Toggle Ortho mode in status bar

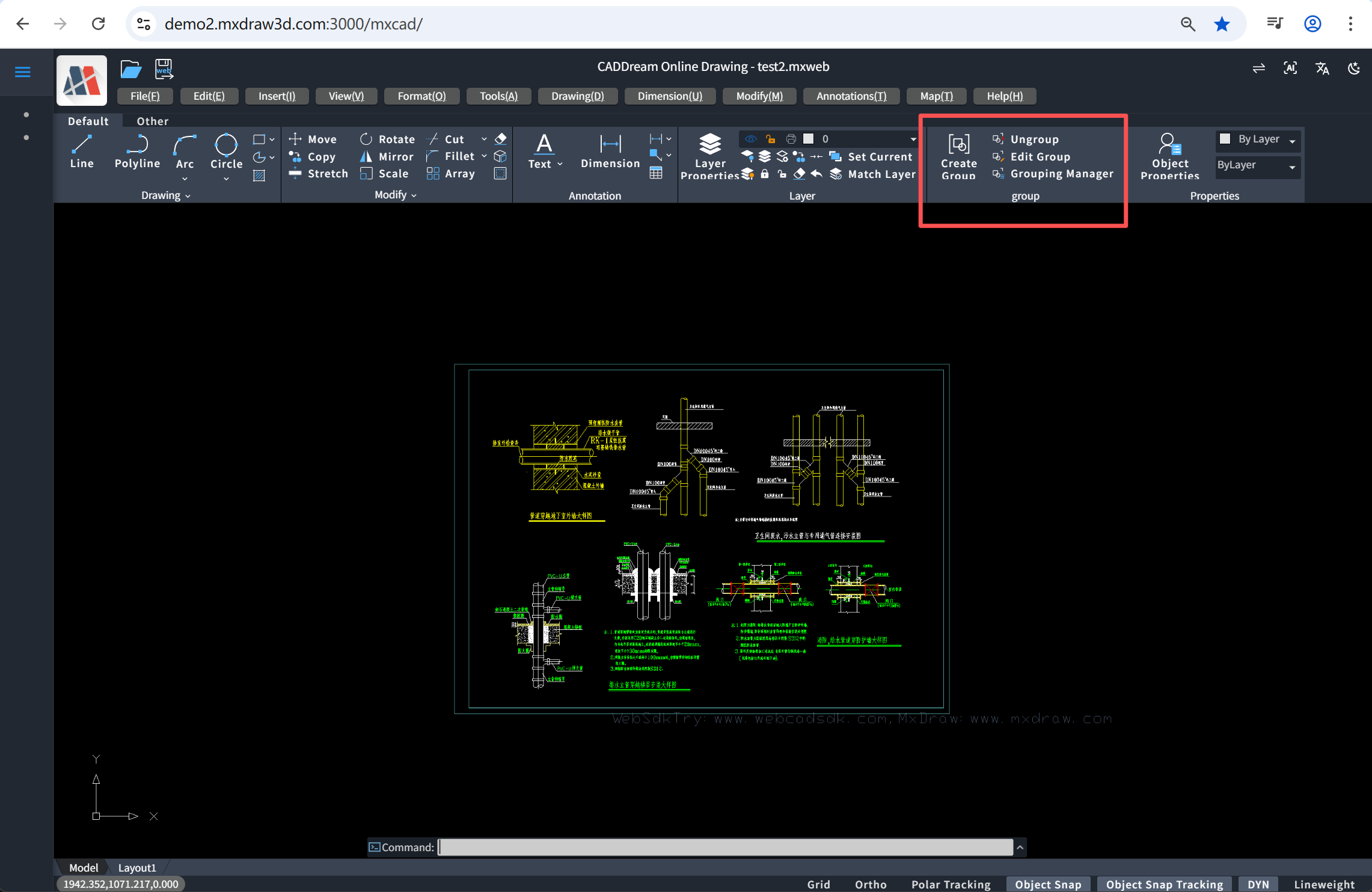point(870,884)
